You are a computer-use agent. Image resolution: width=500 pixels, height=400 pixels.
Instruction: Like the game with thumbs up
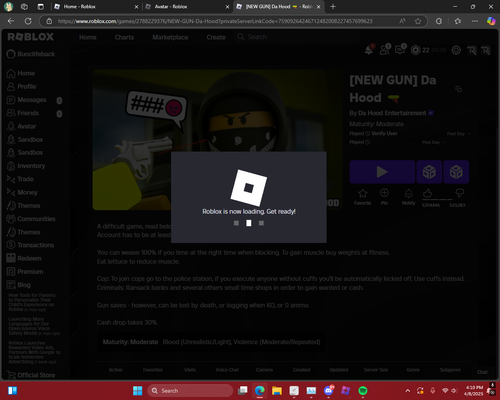[x=428, y=193]
